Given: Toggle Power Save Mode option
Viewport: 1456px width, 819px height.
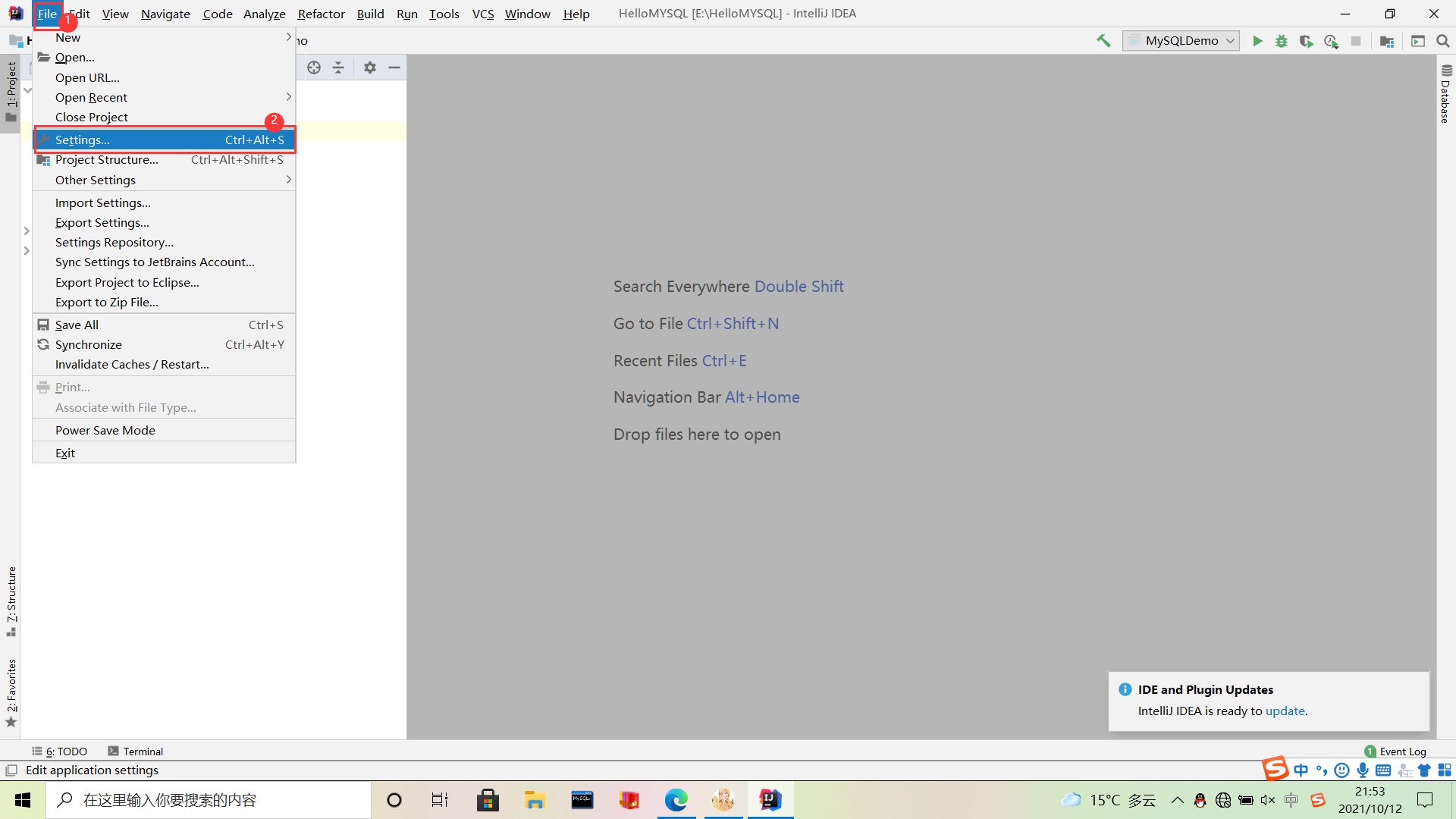Looking at the screenshot, I should [105, 430].
